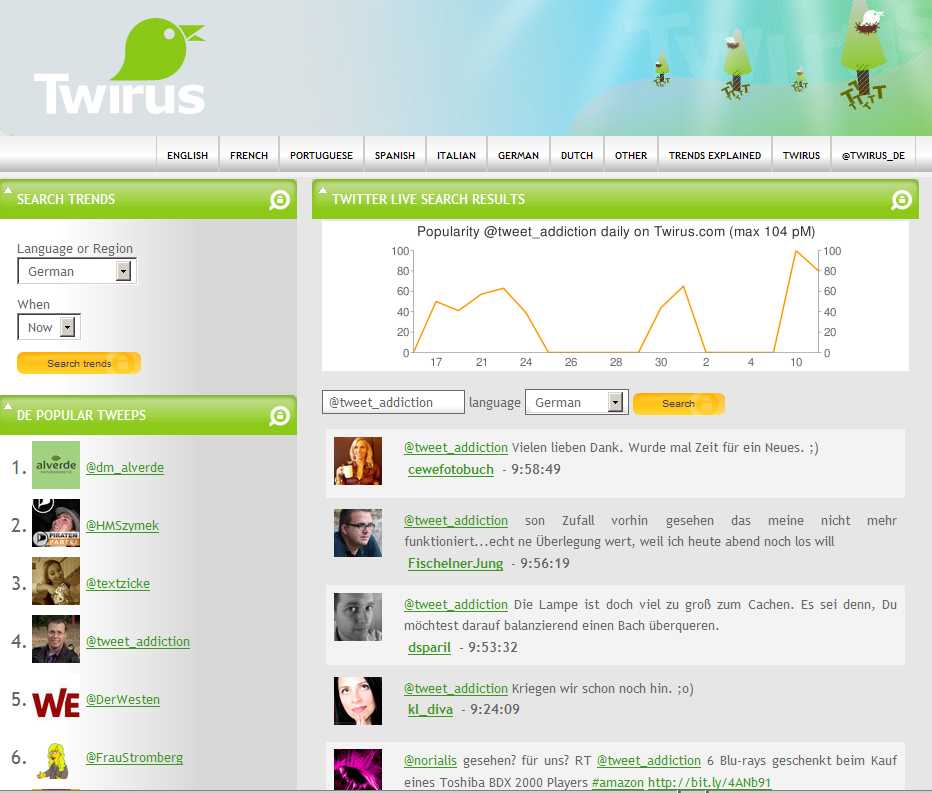Click the alverde avatar thumbnail
932x793 pixels.
pyautogui.click(x=56, y=465)
